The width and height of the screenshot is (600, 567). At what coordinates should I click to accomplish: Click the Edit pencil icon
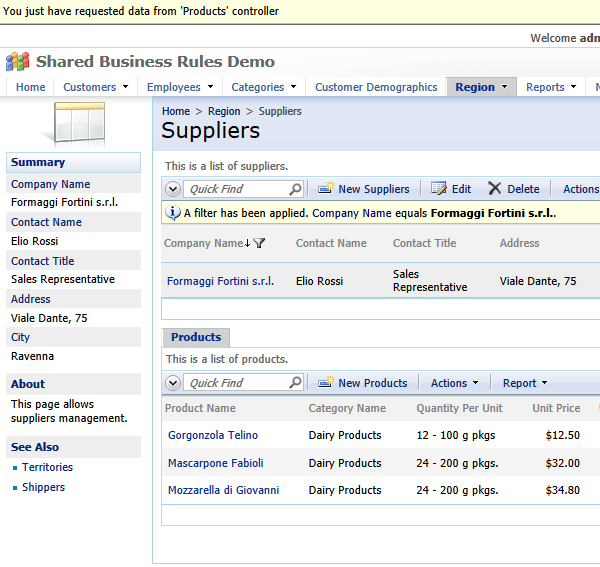[x=439, y=188]
